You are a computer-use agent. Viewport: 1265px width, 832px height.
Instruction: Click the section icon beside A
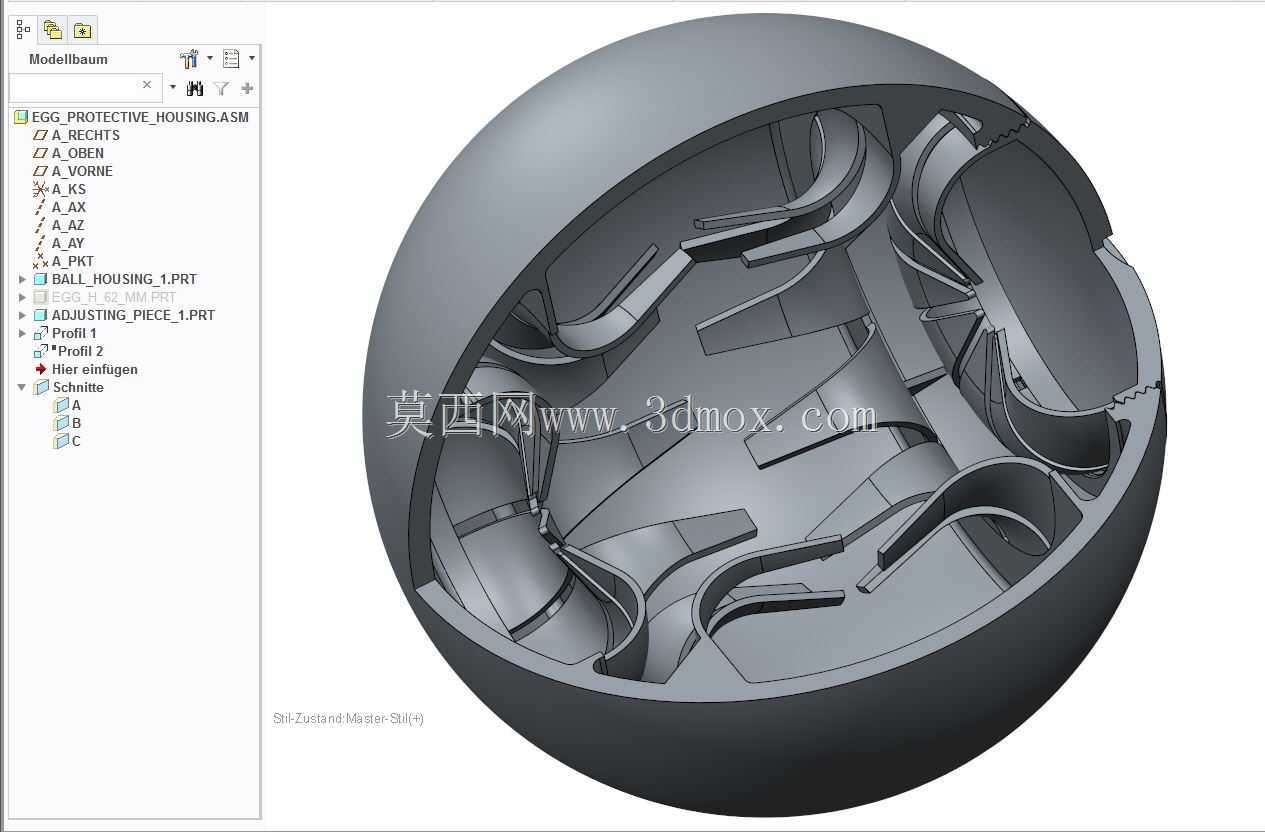(61, 405)
